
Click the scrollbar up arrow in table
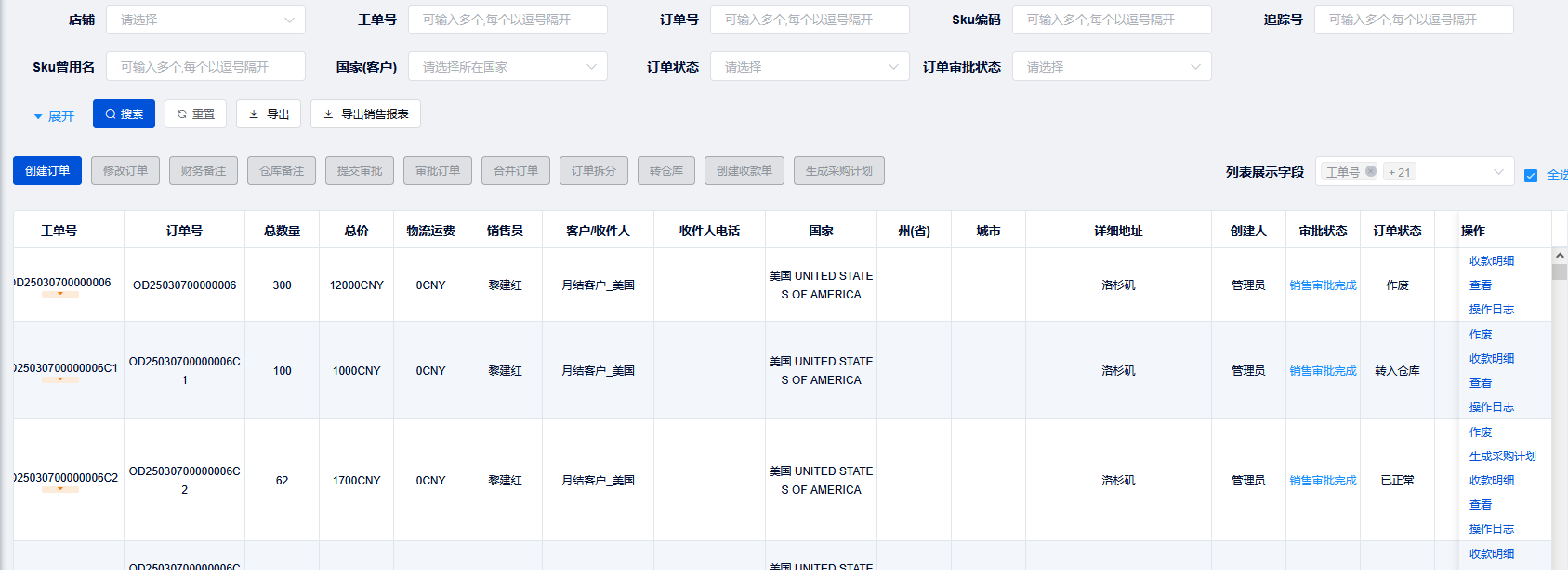(1559, 255)
